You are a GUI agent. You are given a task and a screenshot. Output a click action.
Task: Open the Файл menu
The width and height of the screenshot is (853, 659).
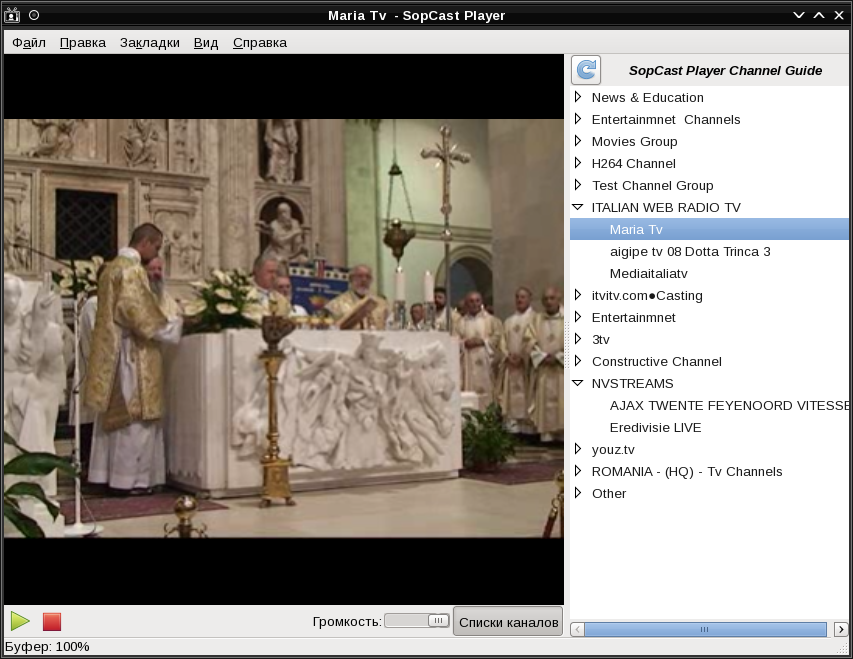[29, 42]
